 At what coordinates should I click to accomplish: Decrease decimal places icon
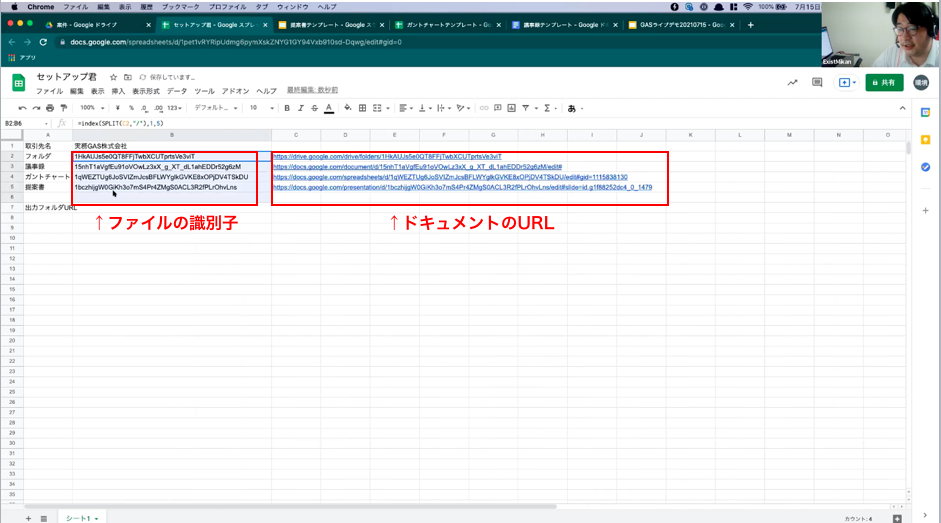[x=144, y=108]
